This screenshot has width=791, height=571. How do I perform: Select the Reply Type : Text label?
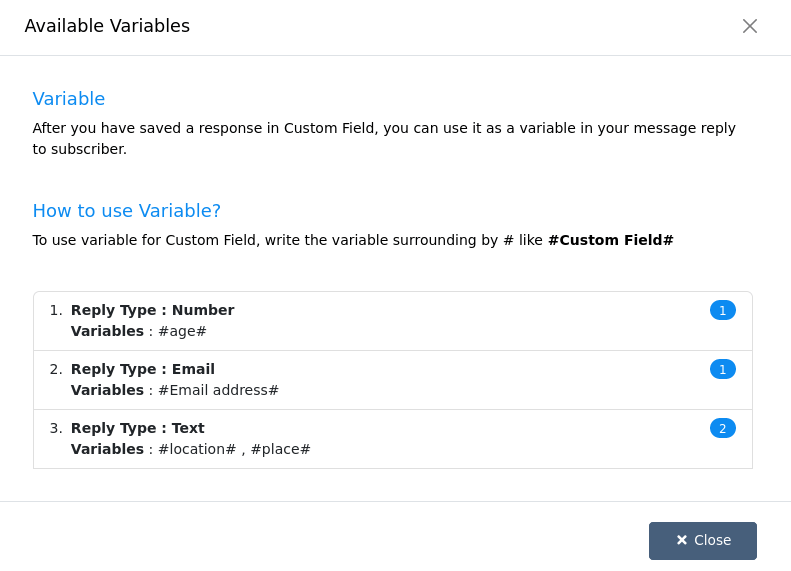tap(137, 428)
